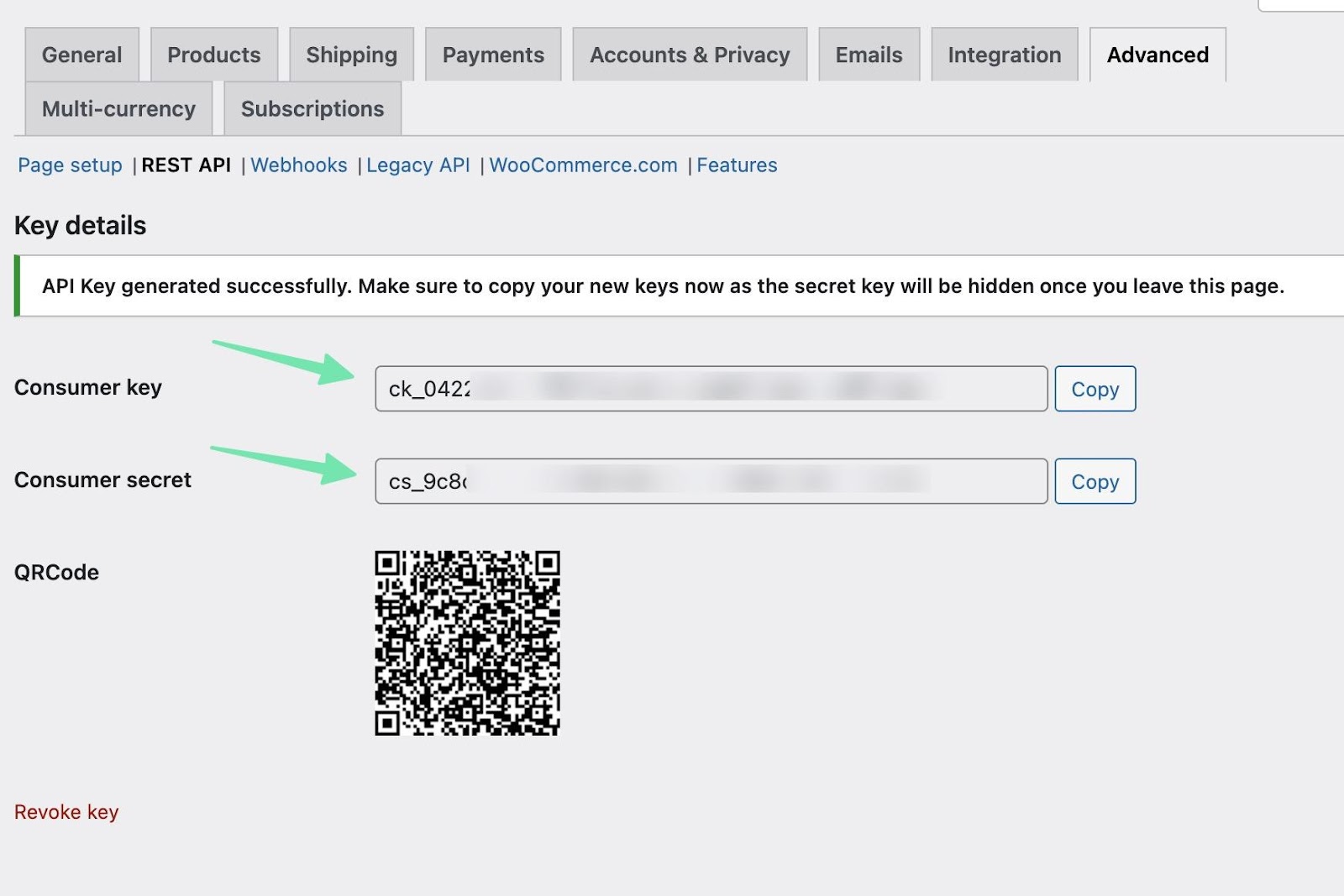The image size is (1344, 896).
Task: Open the Page setup section
Action: point(68,165)
